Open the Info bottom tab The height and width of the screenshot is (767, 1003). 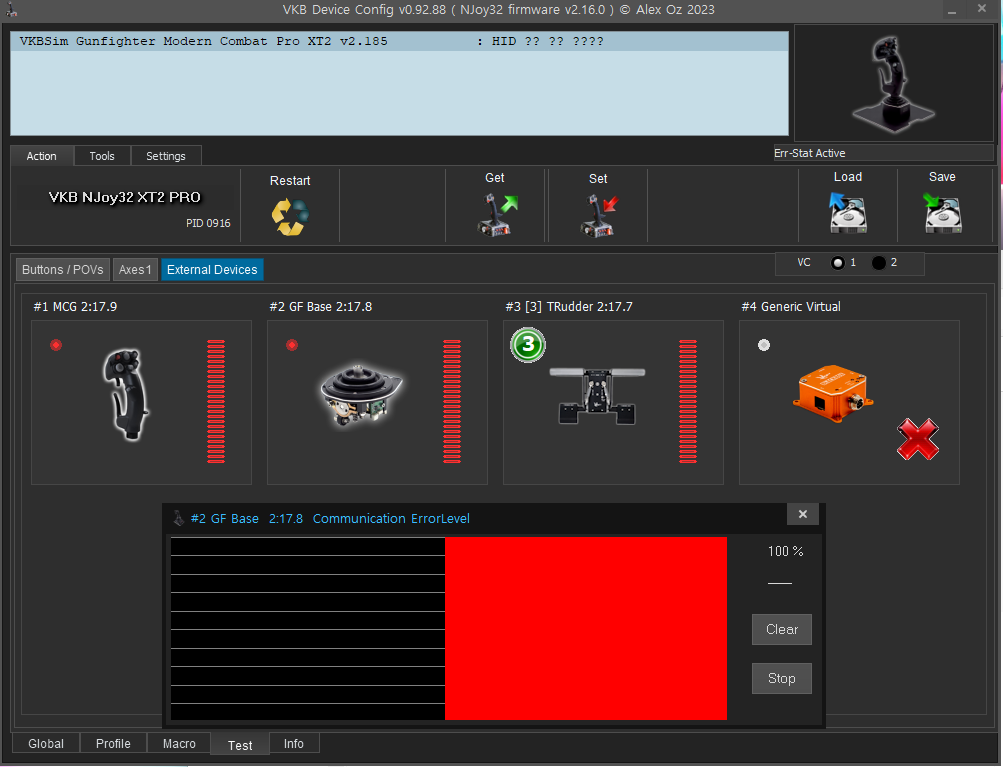(294, 743)
